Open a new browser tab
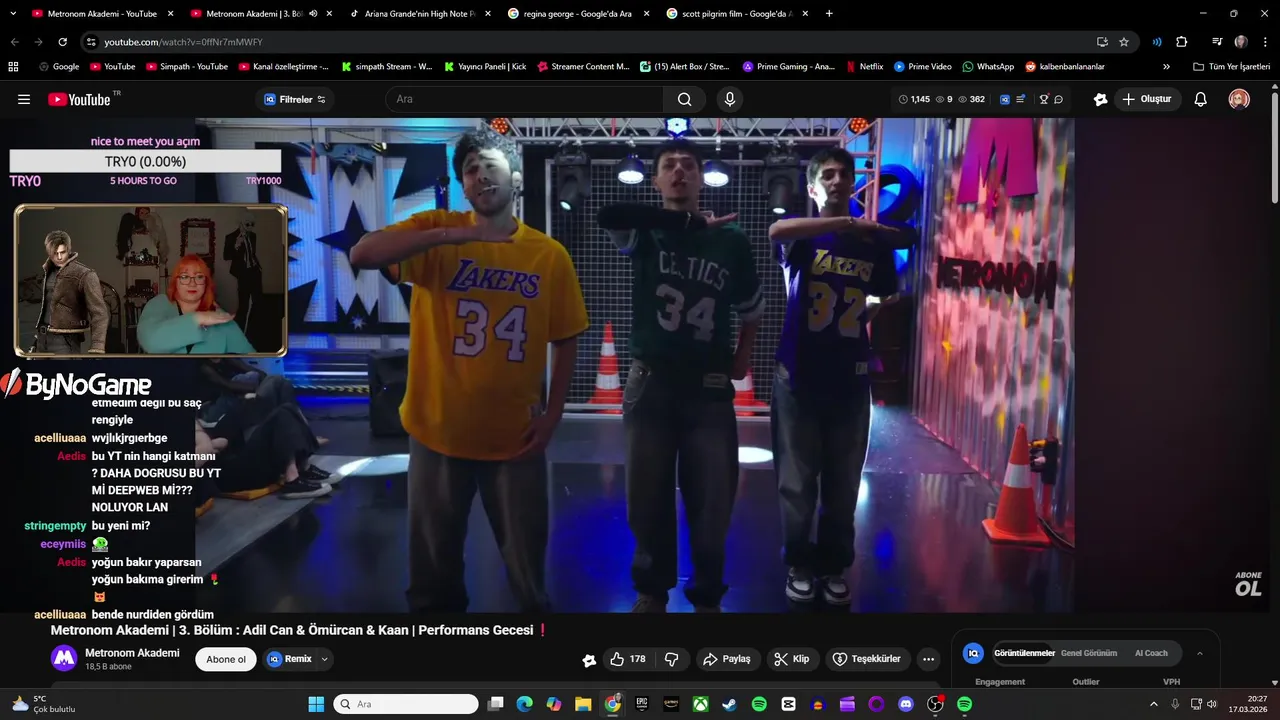This screenshot has width=1280, height=720. 829,14
